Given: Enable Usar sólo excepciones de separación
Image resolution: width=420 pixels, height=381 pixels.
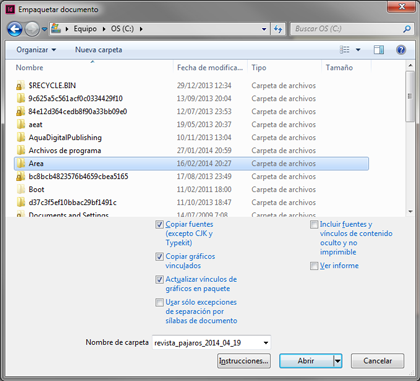Looking at the screenshot, I should point(159,303).
